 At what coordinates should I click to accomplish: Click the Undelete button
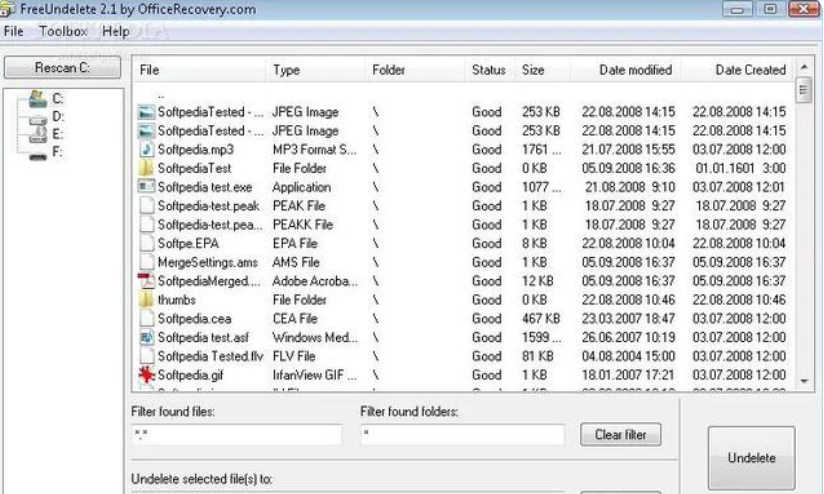pos(751,458)
